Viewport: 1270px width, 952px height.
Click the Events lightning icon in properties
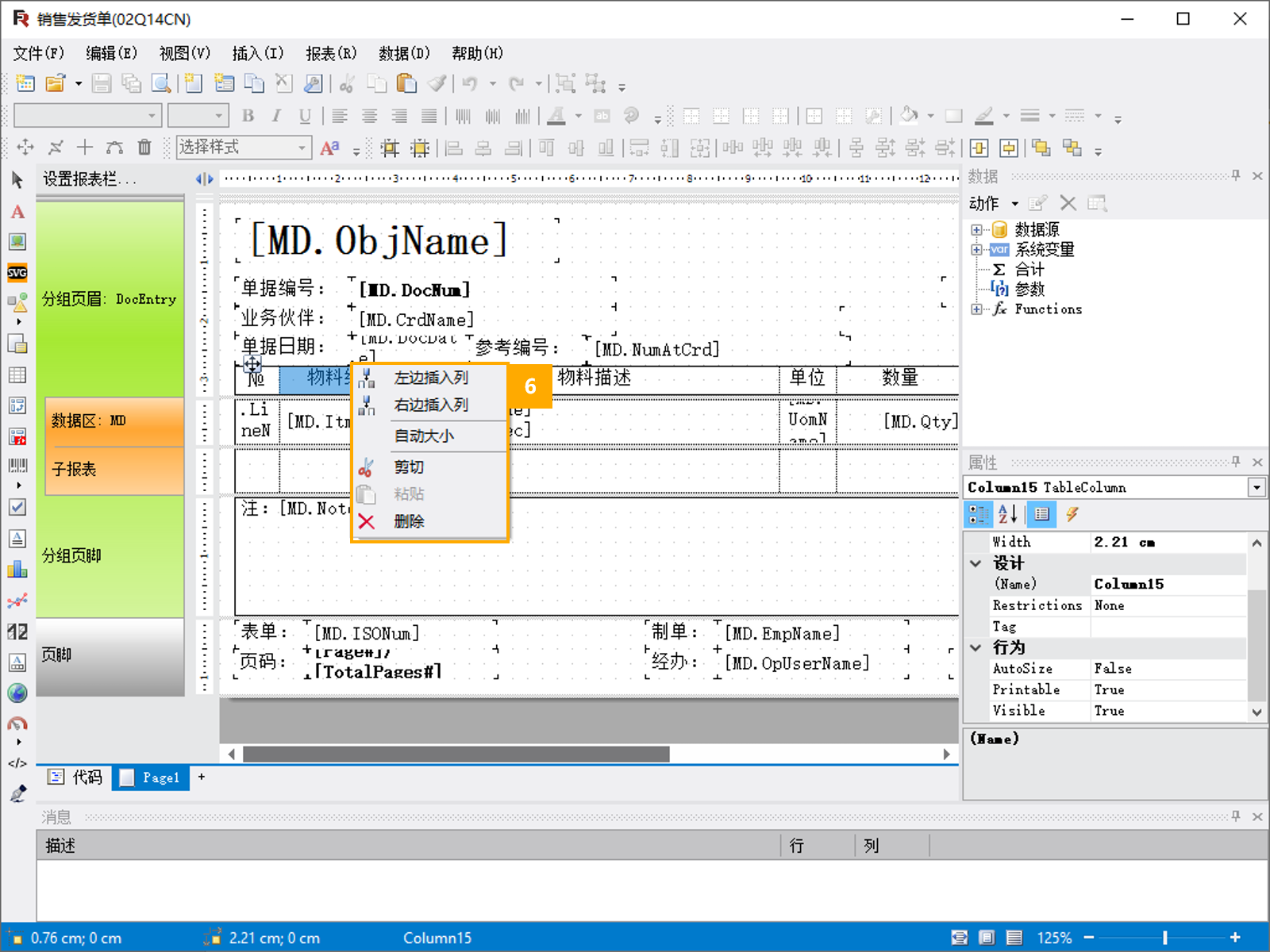(x=1072, y=514)
